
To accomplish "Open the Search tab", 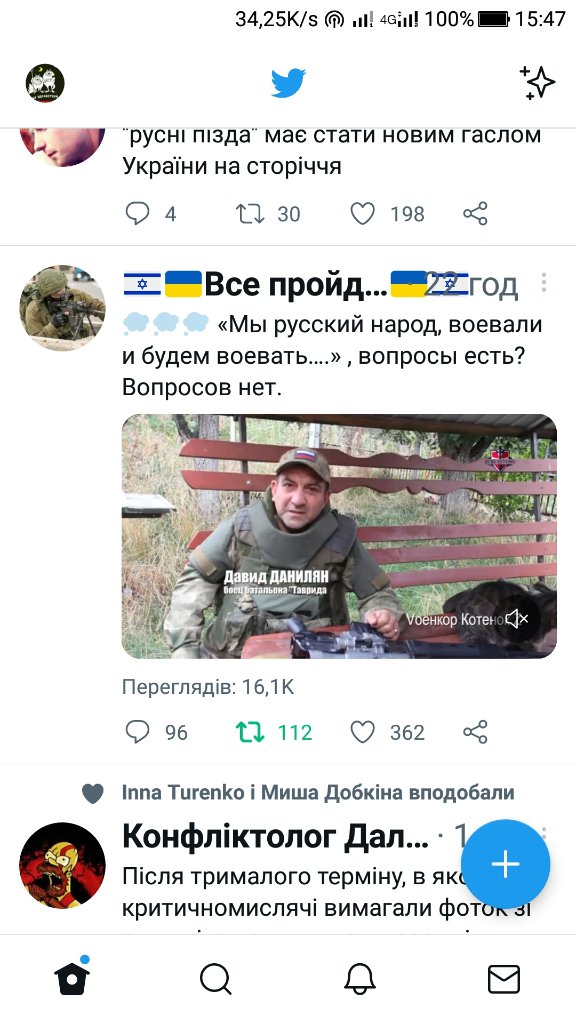I will tap(216, 979).
